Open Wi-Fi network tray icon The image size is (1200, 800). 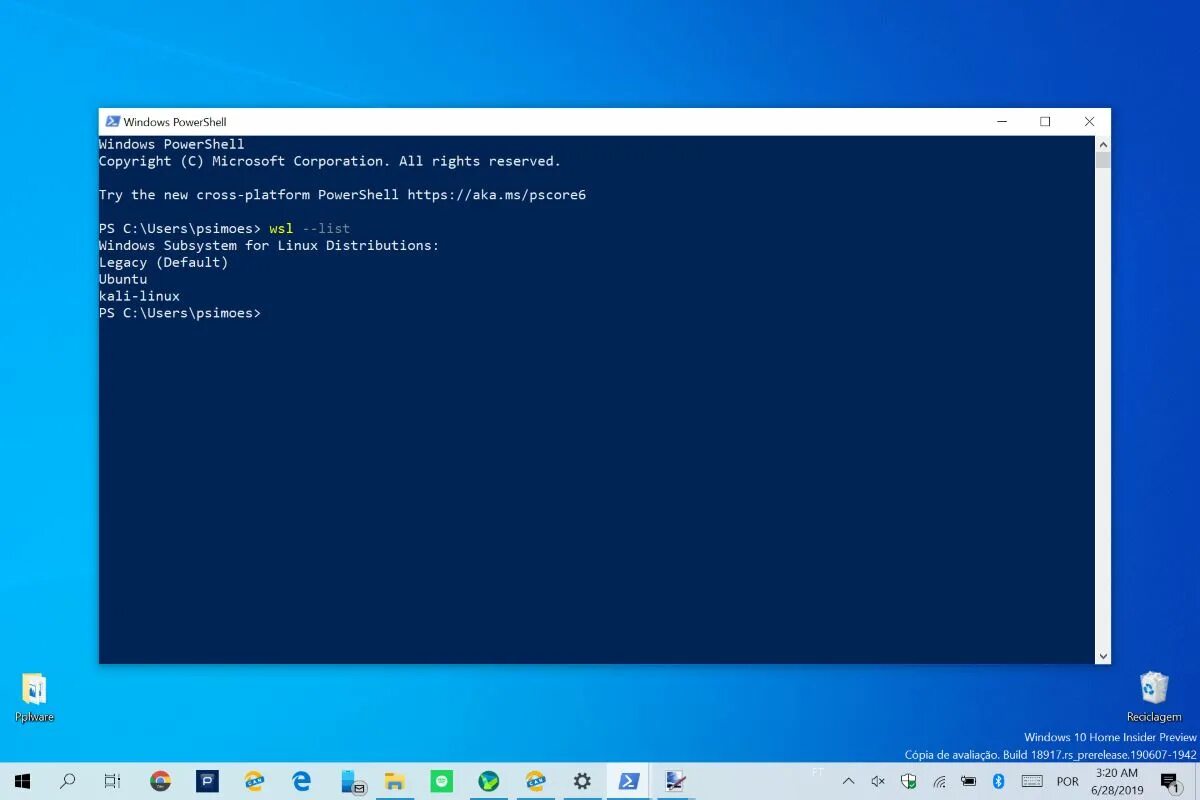coord(939,781)
